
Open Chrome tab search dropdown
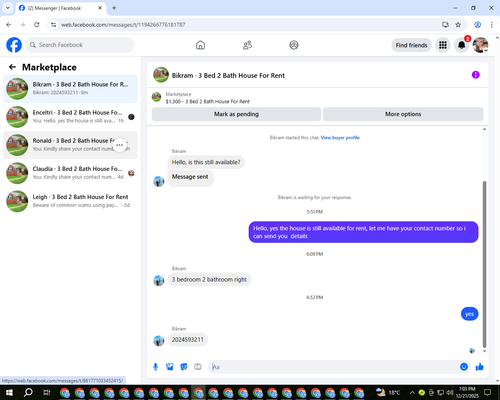[x=8, y=8]
